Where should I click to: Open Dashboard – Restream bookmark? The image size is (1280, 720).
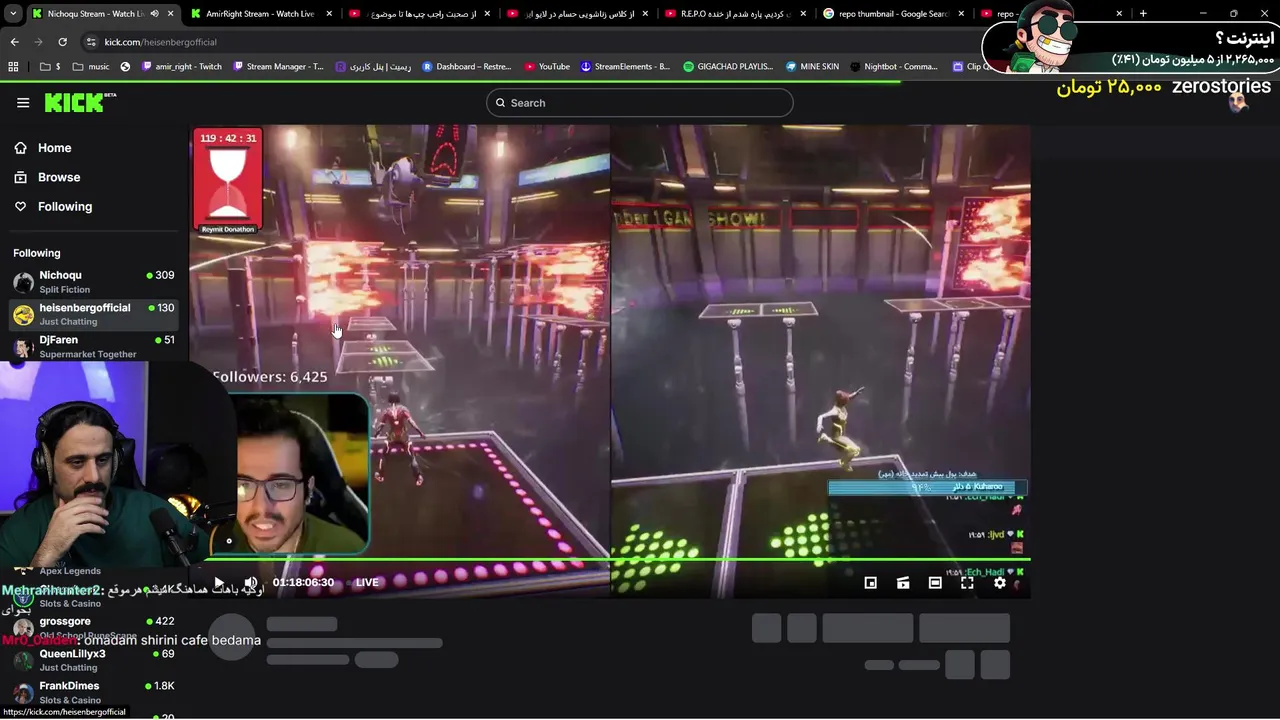click(467, 67)
